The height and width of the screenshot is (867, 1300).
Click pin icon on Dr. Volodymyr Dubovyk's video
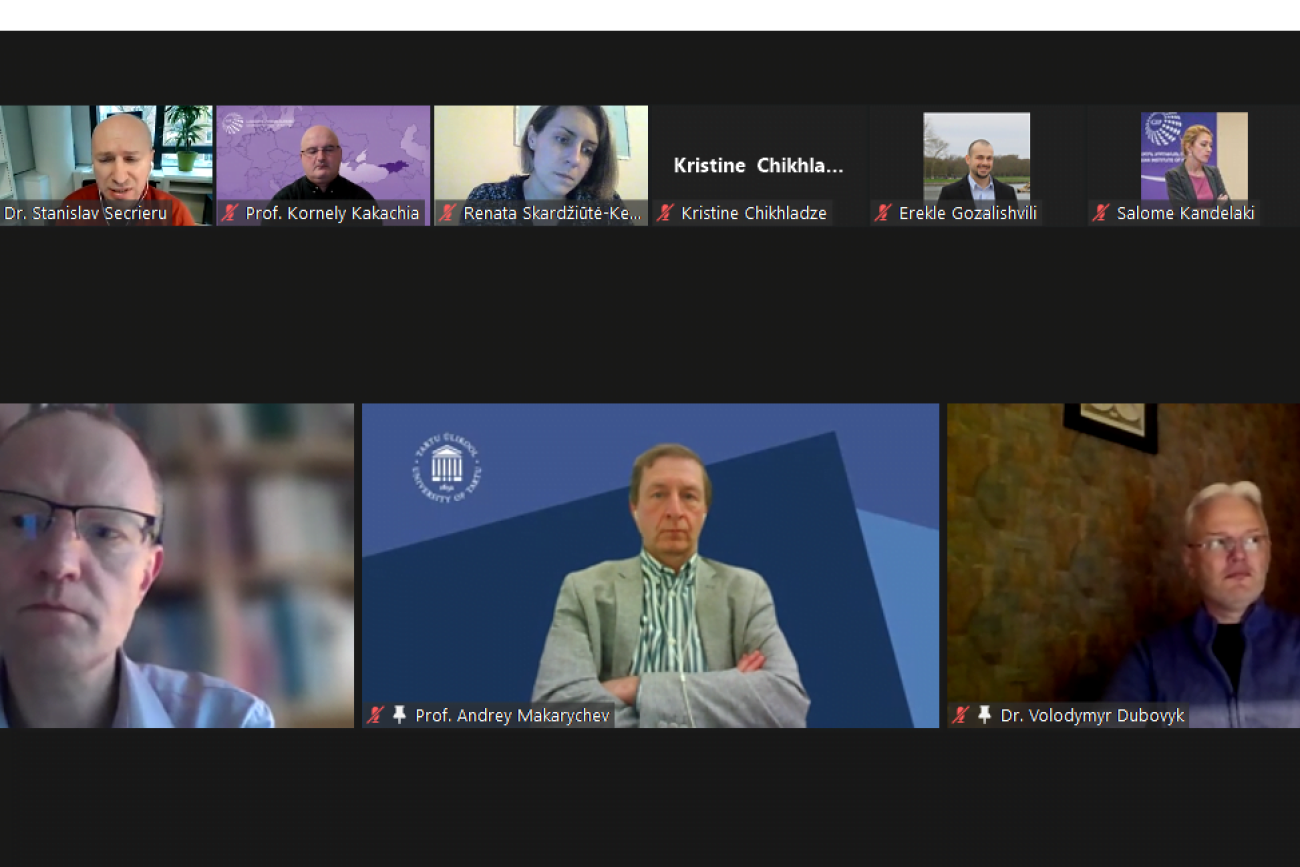(x=984, y=715)
